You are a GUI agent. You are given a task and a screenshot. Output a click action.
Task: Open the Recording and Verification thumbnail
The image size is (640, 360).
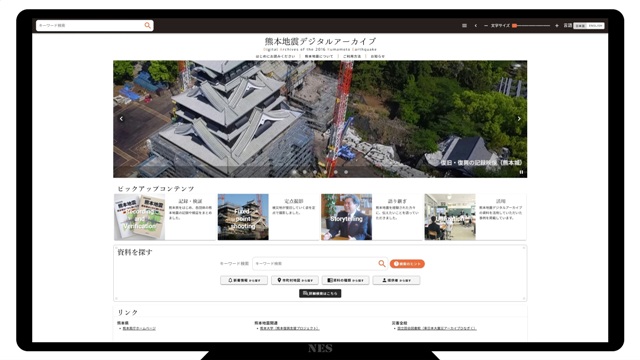(140, 217)
